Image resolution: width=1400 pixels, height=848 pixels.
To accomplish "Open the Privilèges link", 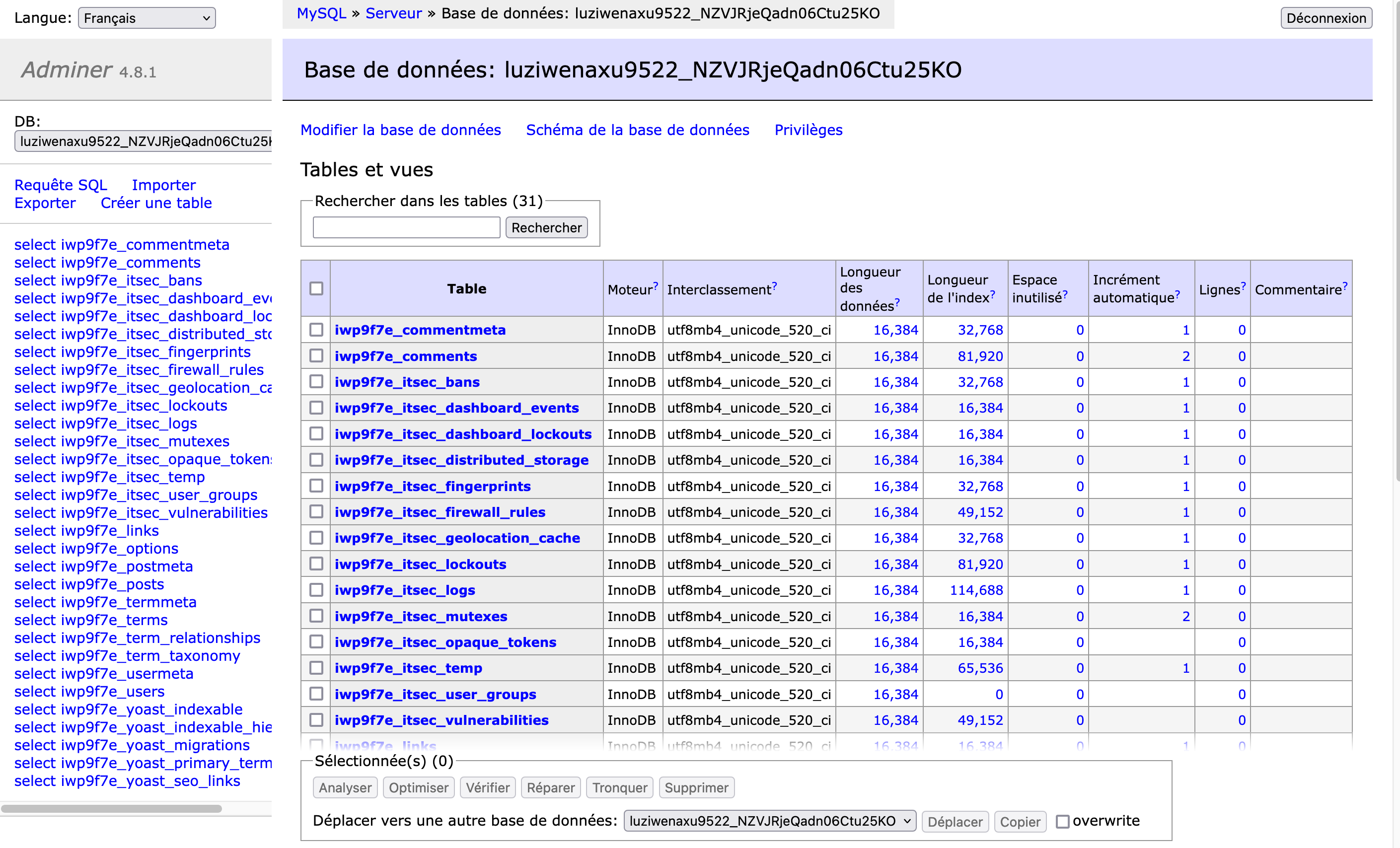I will (808, 130).
